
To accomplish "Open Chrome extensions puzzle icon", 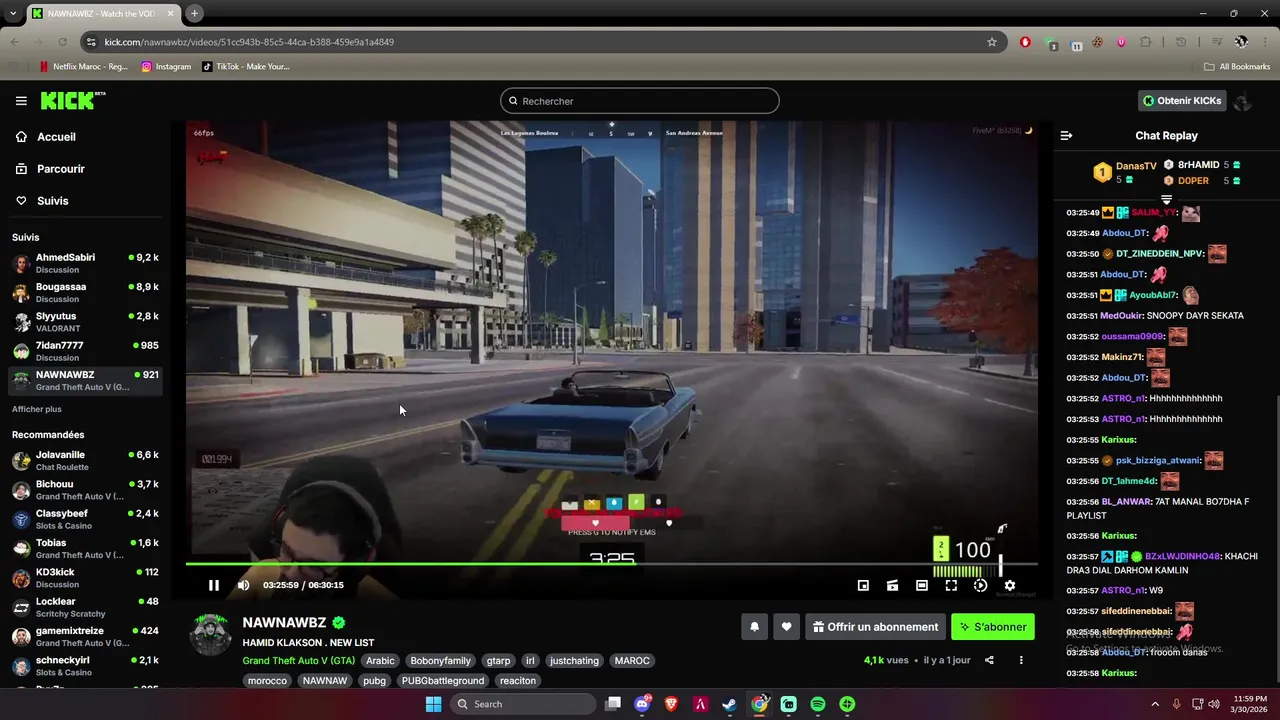I will [x=1146, y=42].
